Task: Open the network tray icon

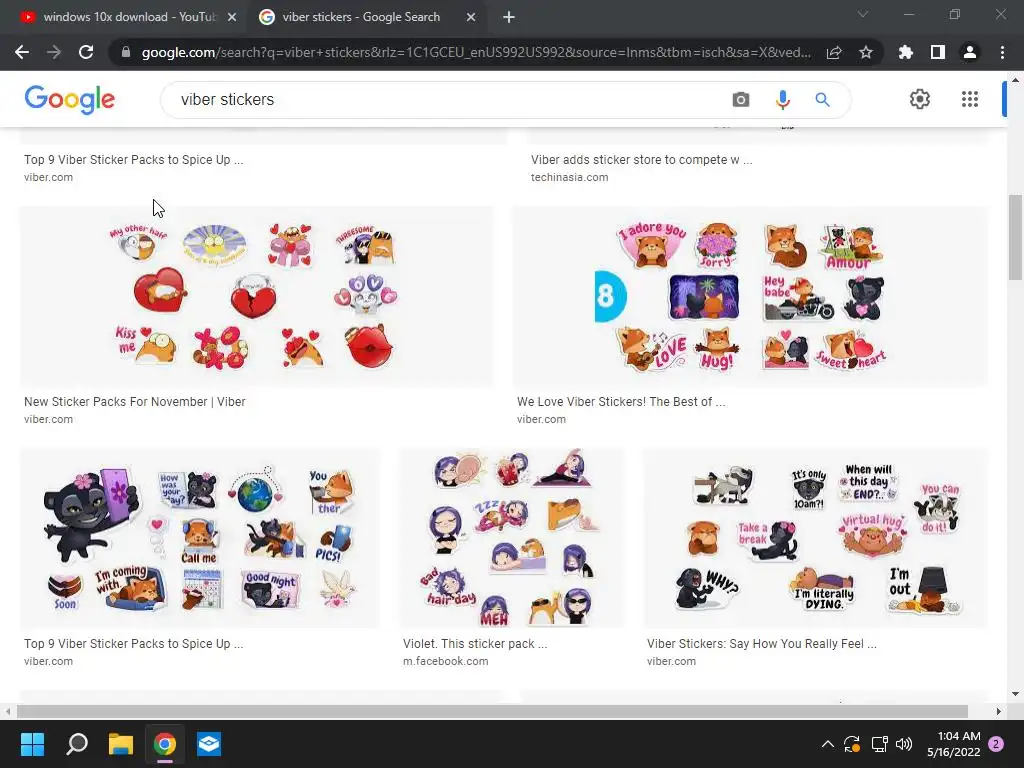Action: pyautogui.click(x=879, y=744)
